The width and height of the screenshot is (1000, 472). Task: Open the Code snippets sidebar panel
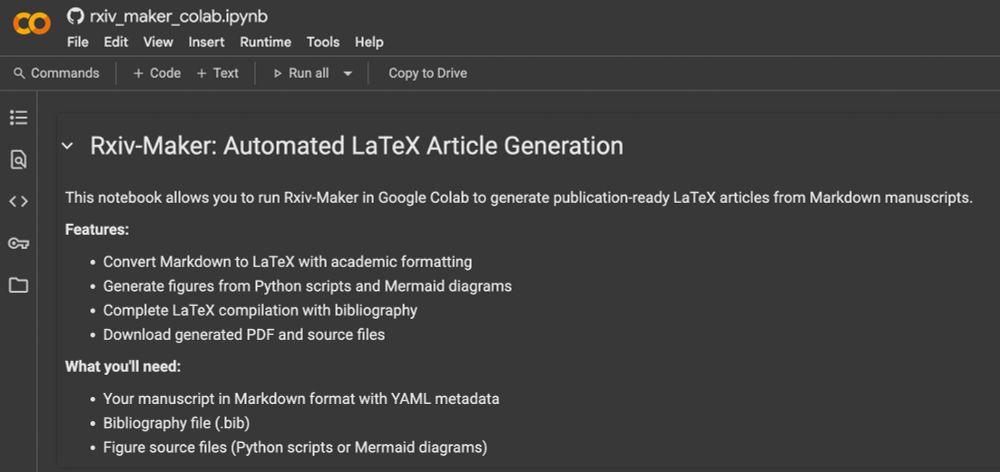point(18,201)
